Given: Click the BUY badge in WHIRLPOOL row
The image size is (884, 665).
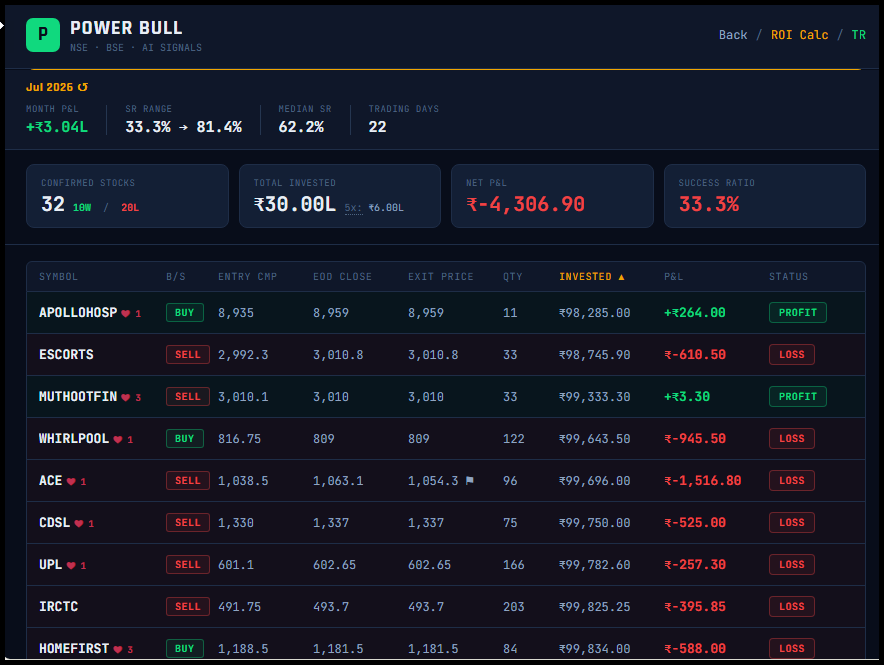Looking at the screenshot, I should (185, 438).
